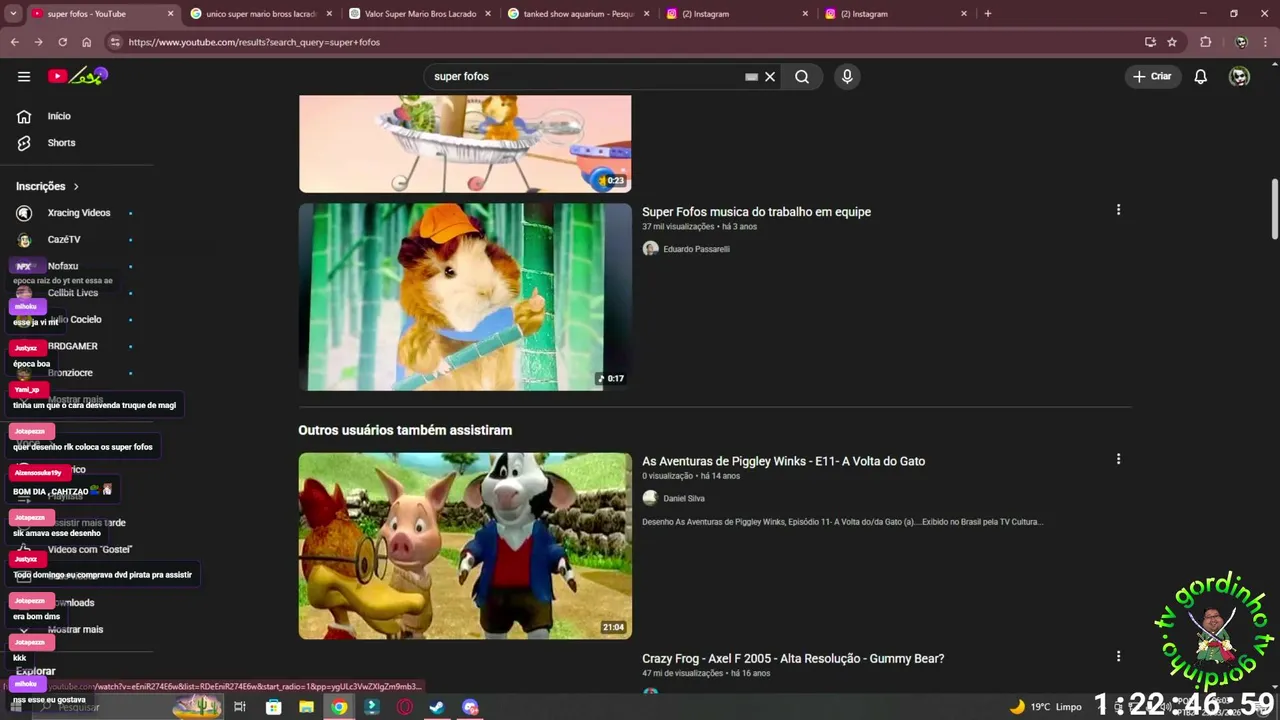Close the super fofos YouTube tab
Image resolution: width=1280 pixels, height=720 pixels.
coord(170,14)
